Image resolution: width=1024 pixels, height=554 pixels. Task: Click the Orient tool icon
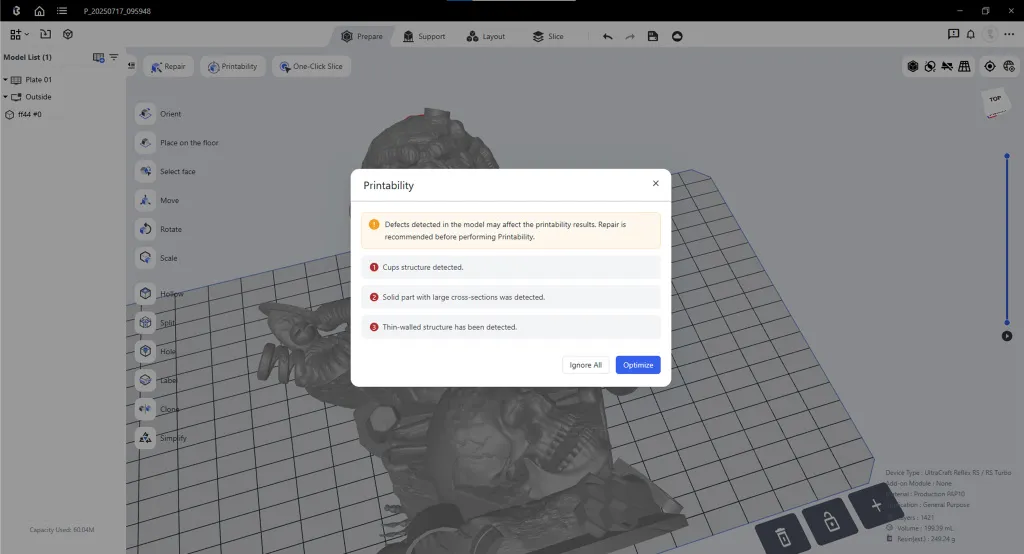coord(145,114)
